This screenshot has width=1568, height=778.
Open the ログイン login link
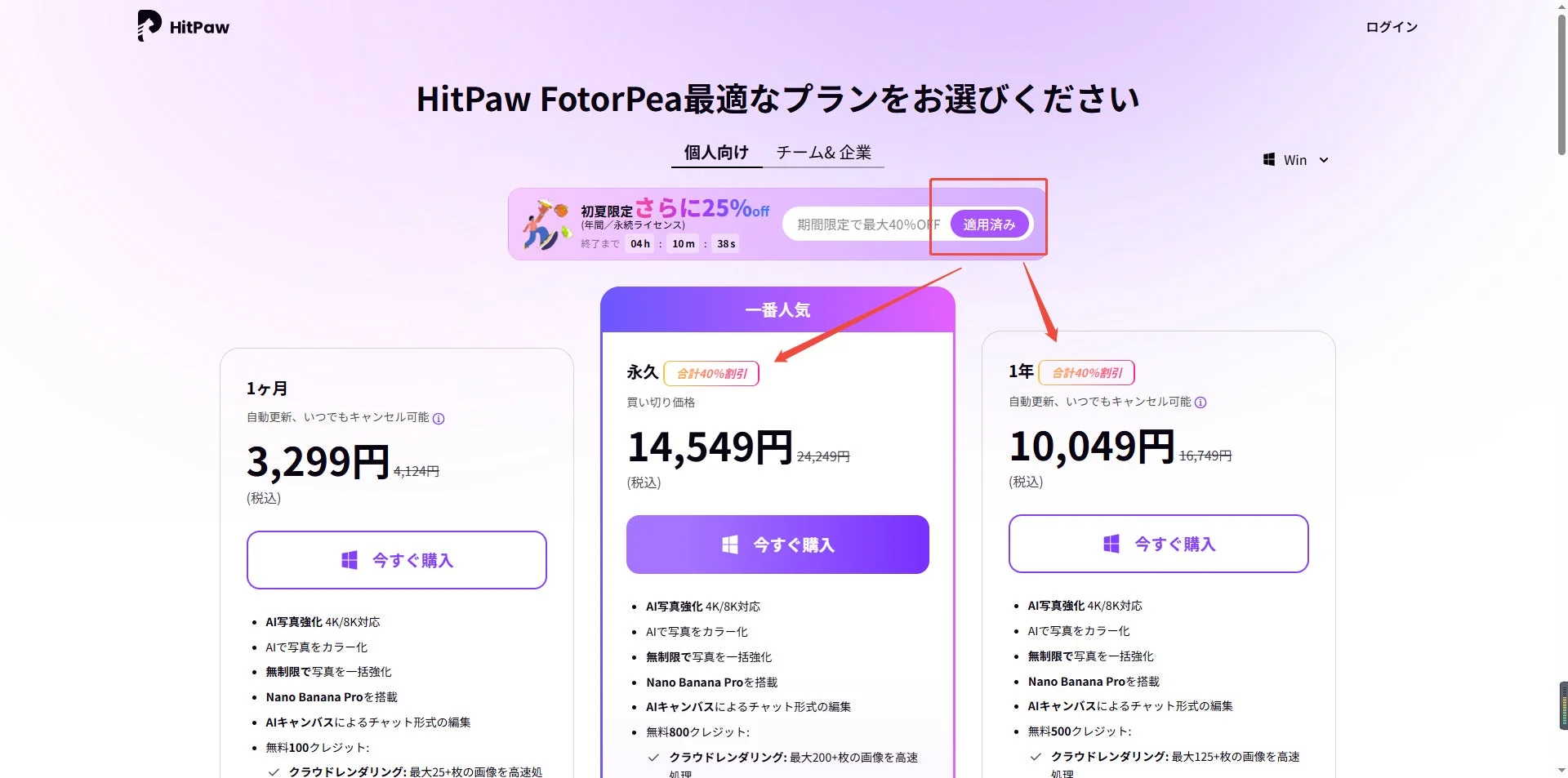[1392, 27]
